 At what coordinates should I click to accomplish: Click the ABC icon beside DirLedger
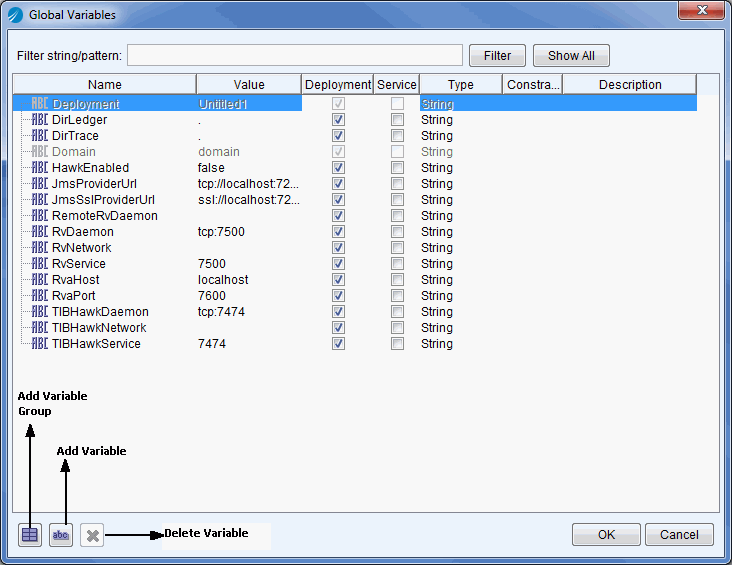pos(40,120)
